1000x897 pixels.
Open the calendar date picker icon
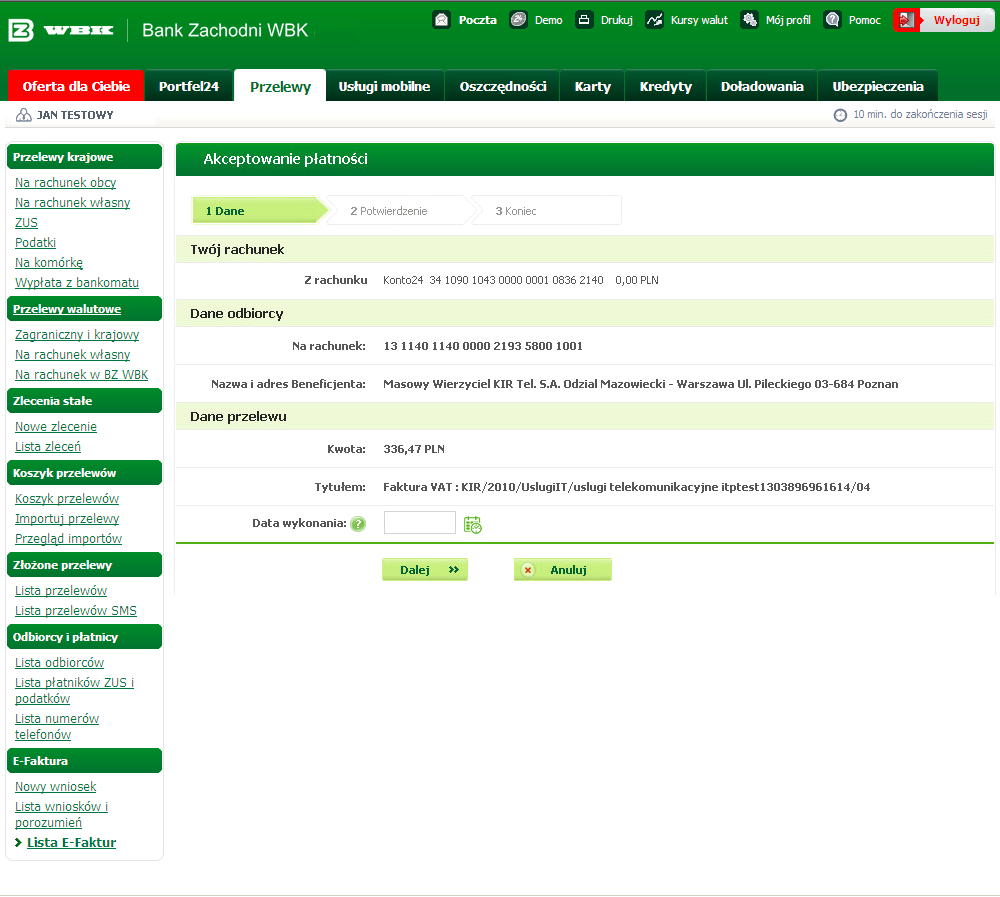click(473, 524)
